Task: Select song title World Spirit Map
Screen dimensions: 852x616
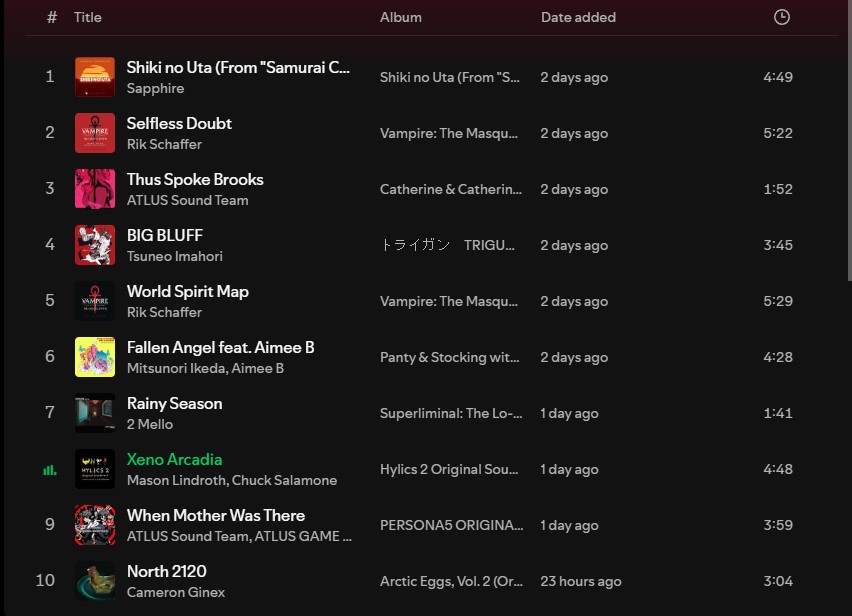Action: (187, 291)
